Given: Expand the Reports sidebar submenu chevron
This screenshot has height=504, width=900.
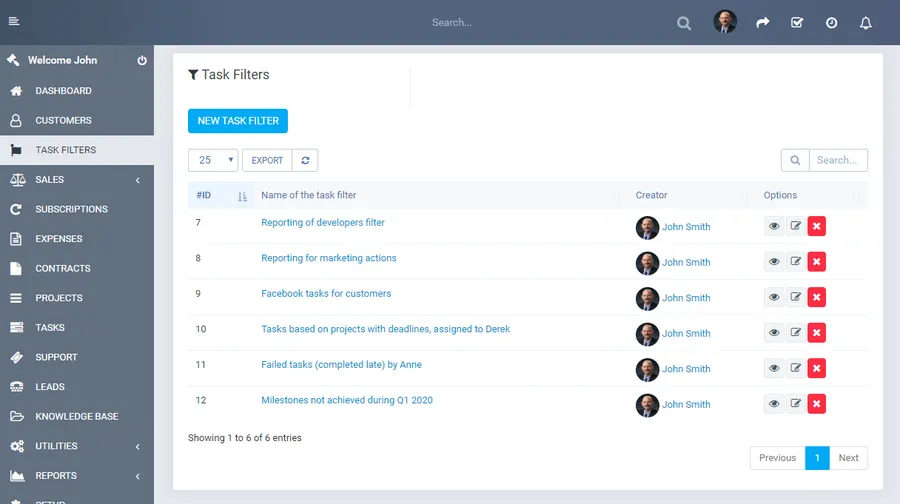Looking at the screenshot, I should pyautogui.click(x=138, y=476).
